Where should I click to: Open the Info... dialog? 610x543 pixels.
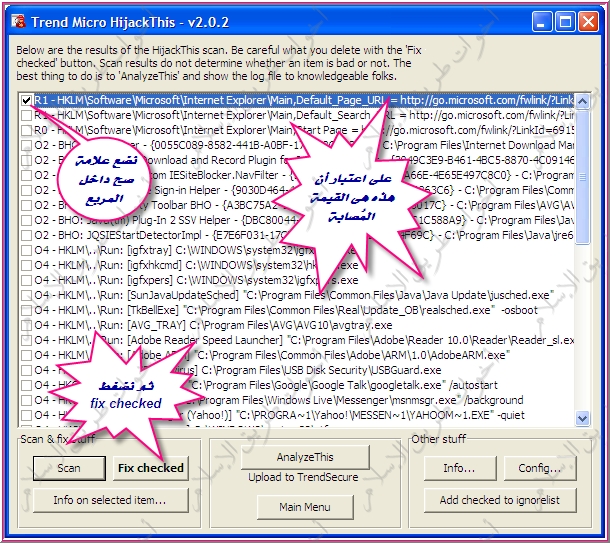[x=459, y=468]
